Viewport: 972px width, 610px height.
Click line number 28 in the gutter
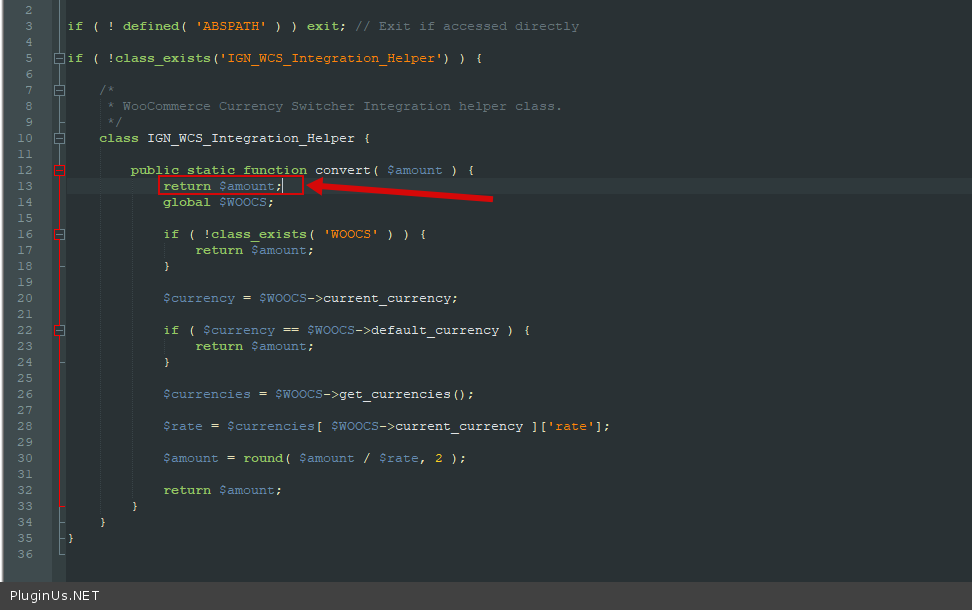pyautogui.click(x=25, y=426)
